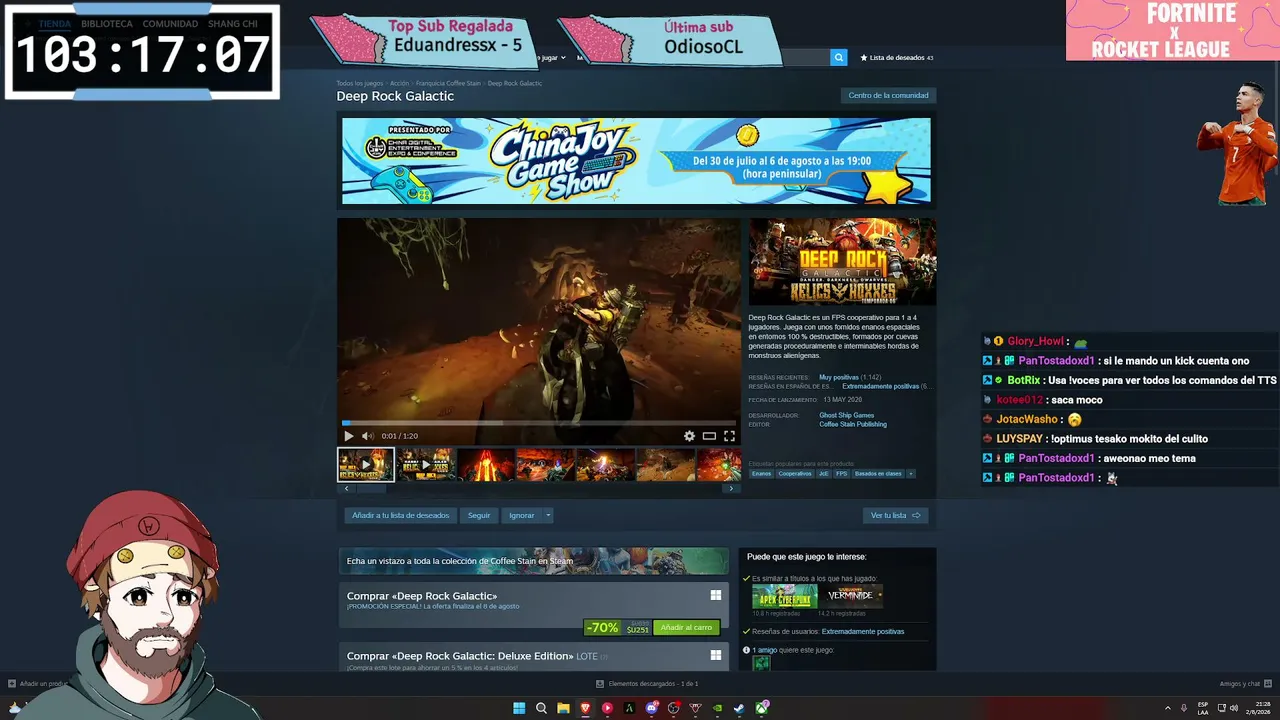
Task: Open 'Lista de deseados' wishlist link
Action: pos(897,58)
